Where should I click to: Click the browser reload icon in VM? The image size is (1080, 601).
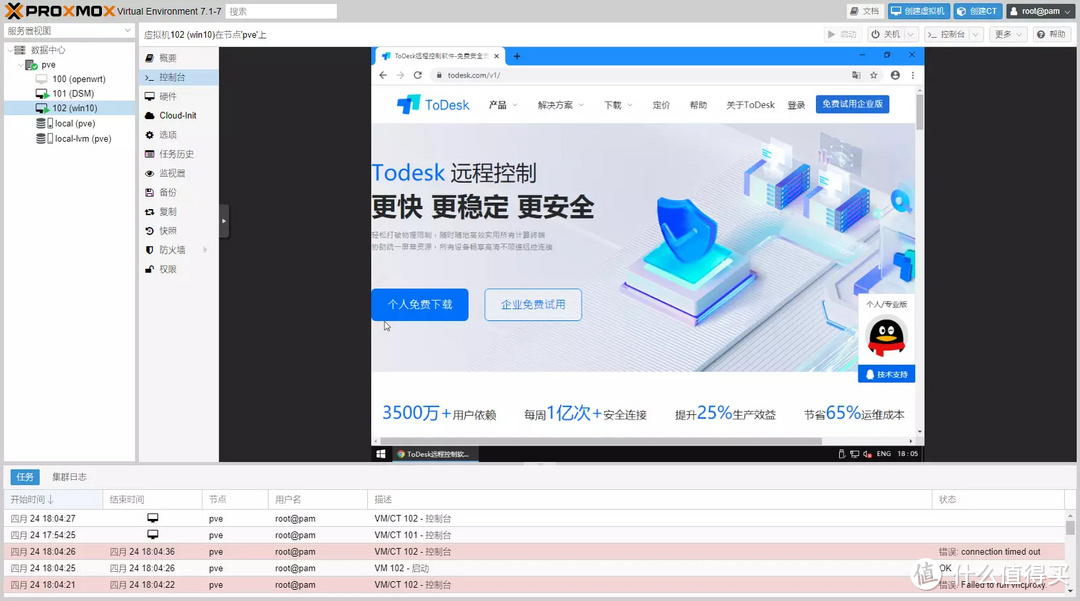417,75
